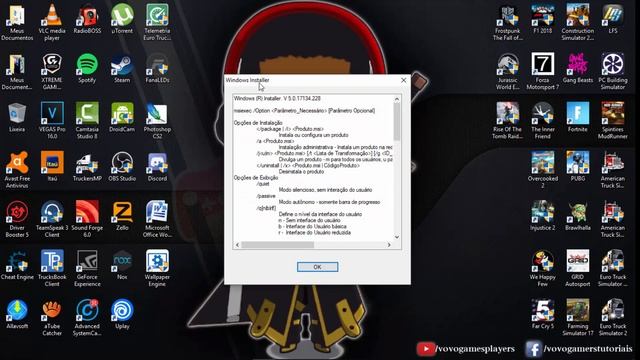
Task: Open TeamSpeak 3 Client shortcut
Action: 52,219
